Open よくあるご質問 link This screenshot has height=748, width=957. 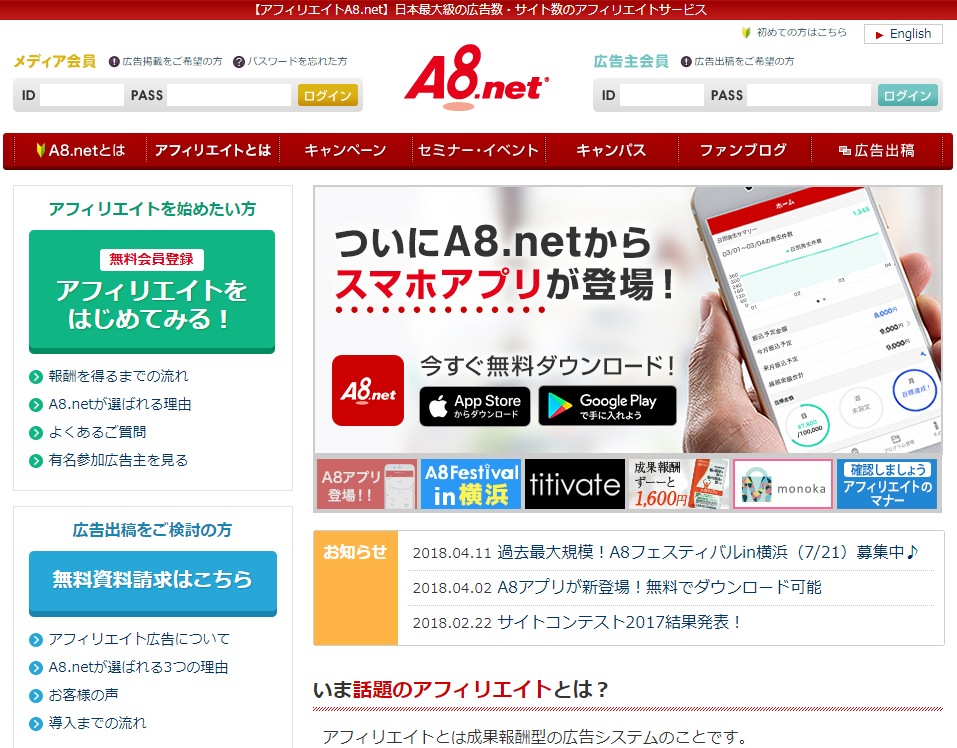[98, 433]
